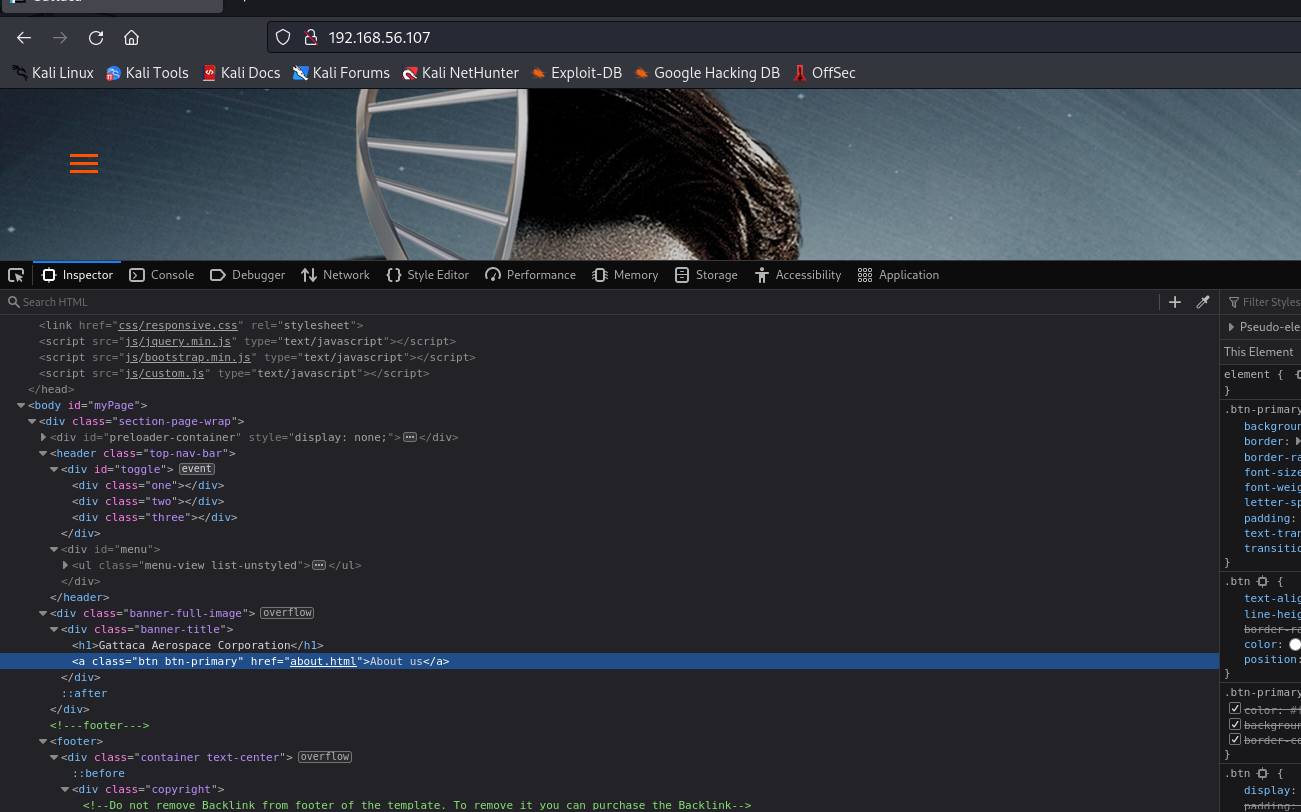Toggle the background property checkbox in .btn-primary
The width and height of the screenshot is (1301, 812).
[1235, 725]
